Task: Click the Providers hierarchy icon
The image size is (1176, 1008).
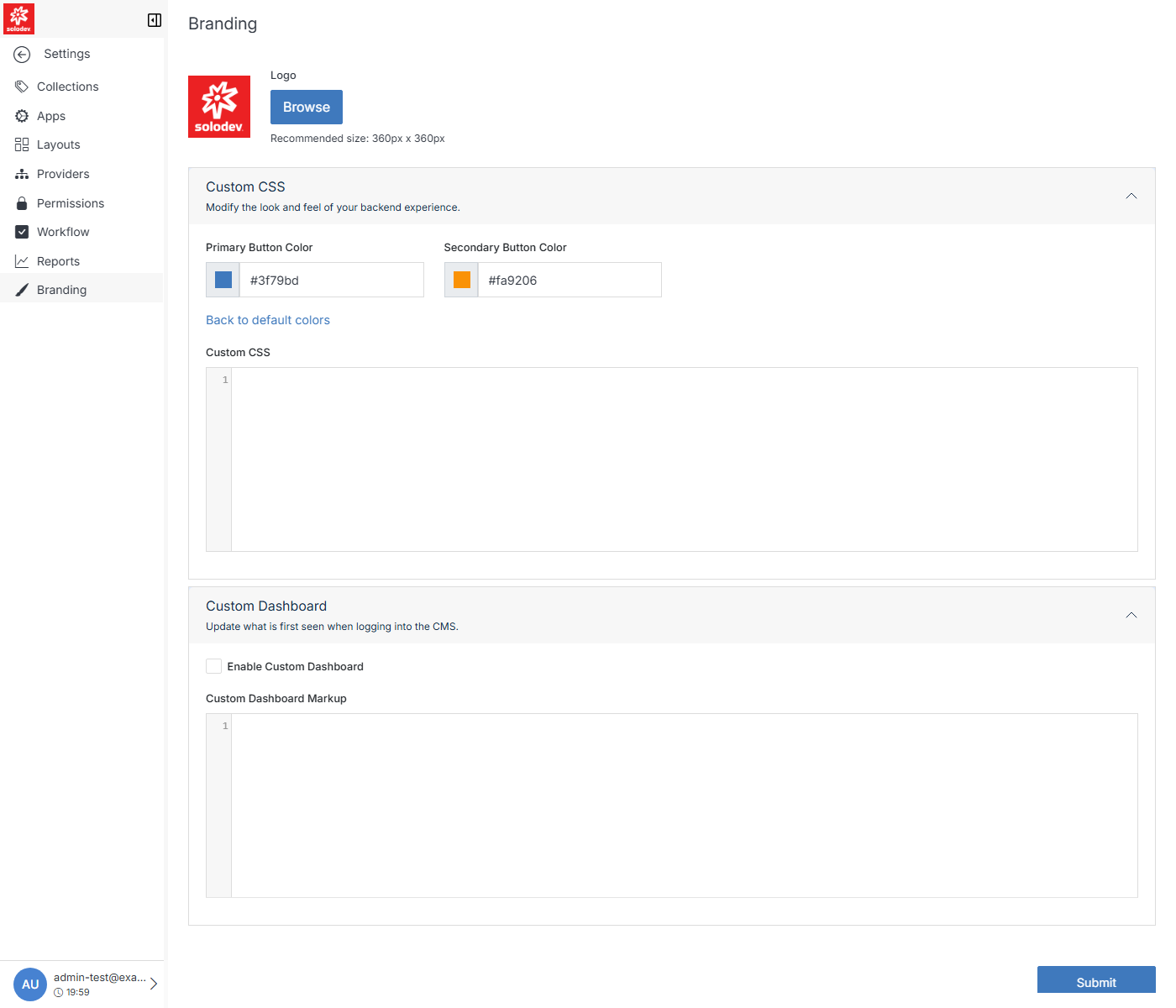Action: coord(22,174)
